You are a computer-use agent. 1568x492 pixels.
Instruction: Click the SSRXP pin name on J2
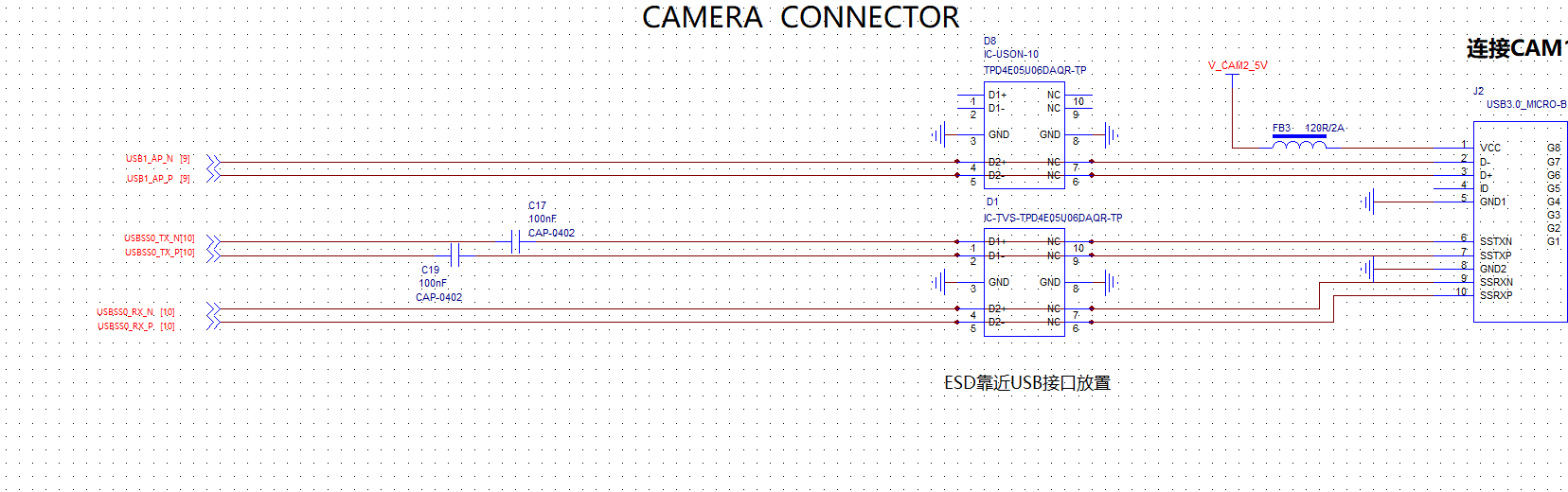click(1496, 295)
